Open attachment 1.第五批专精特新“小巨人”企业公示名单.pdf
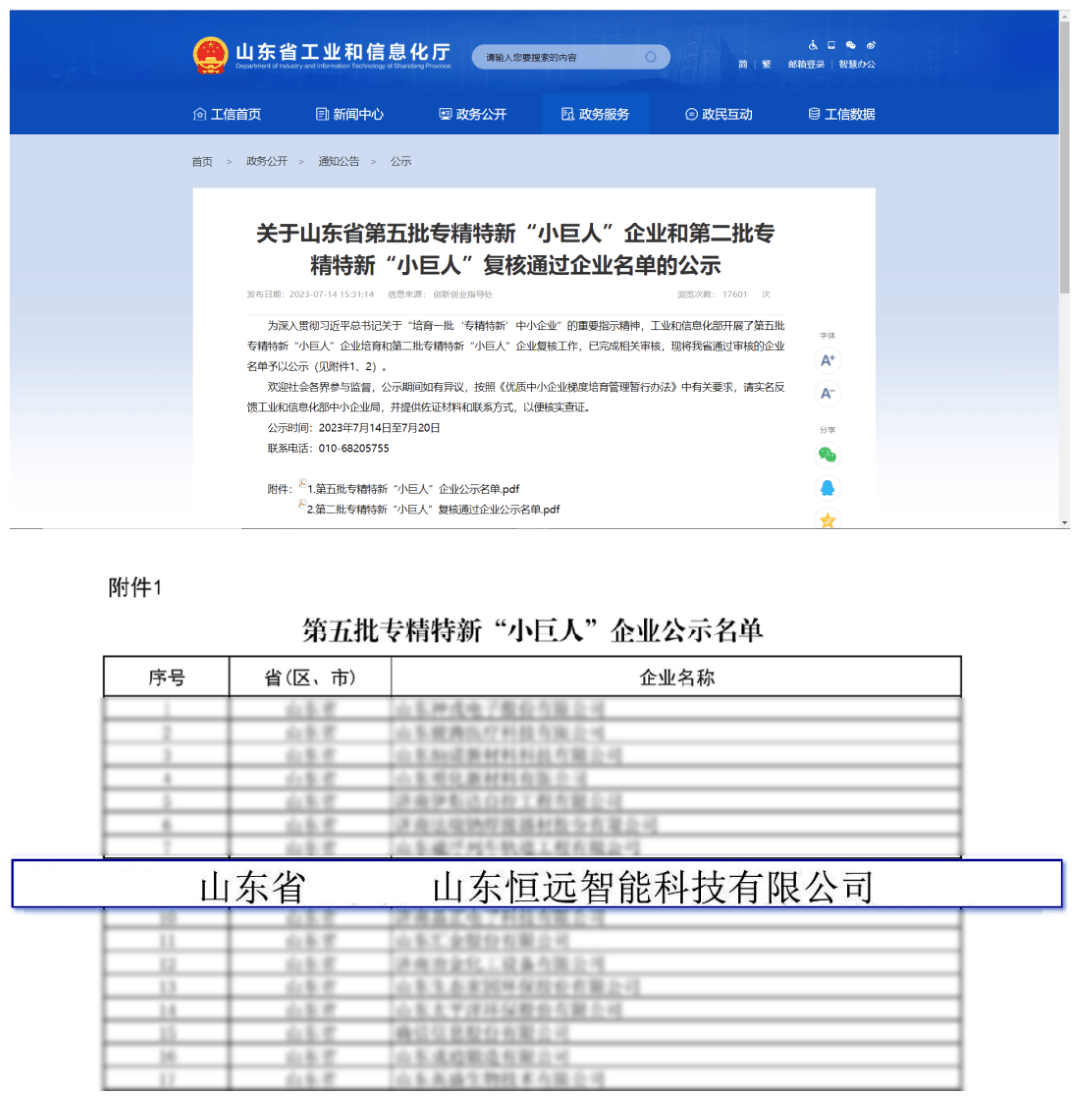 tap(414, 489)
